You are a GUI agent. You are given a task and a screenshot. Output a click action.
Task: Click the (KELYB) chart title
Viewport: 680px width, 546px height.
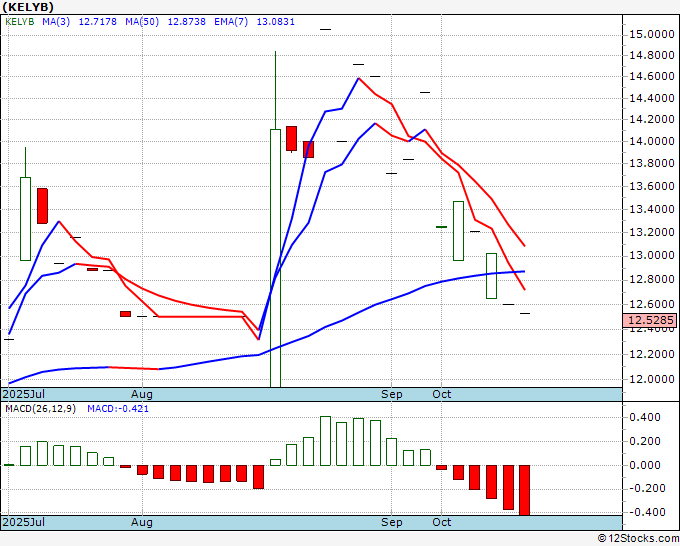(28, 7)
